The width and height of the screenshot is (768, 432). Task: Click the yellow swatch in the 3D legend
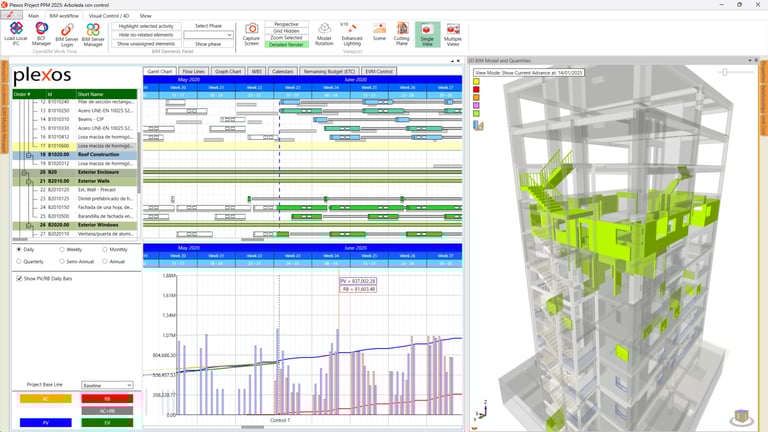click(x=476, y=82)
